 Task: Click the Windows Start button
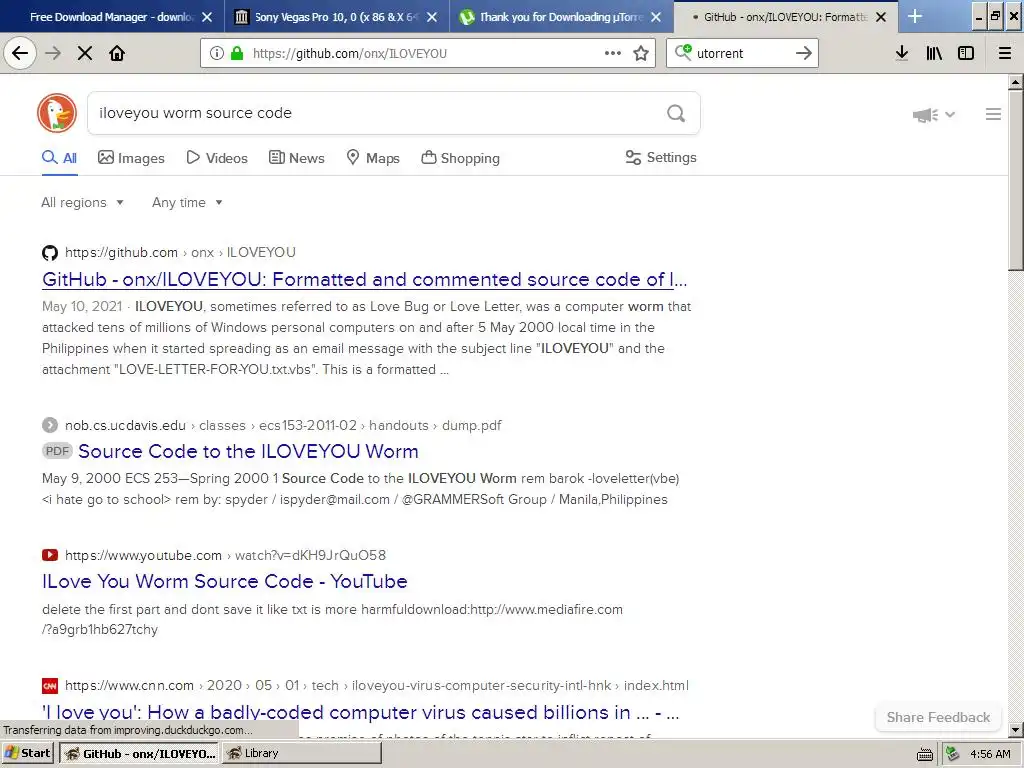[27, 753]
